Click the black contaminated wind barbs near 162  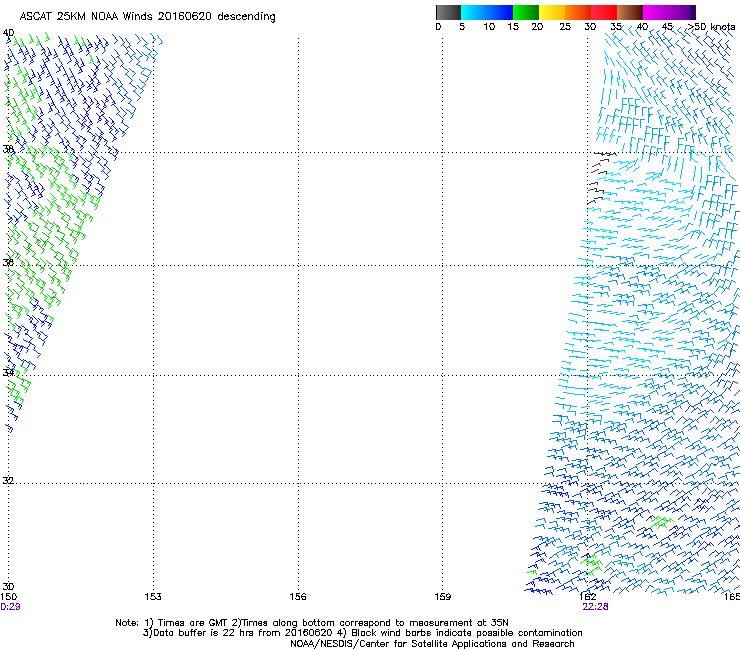click(600, 177)
